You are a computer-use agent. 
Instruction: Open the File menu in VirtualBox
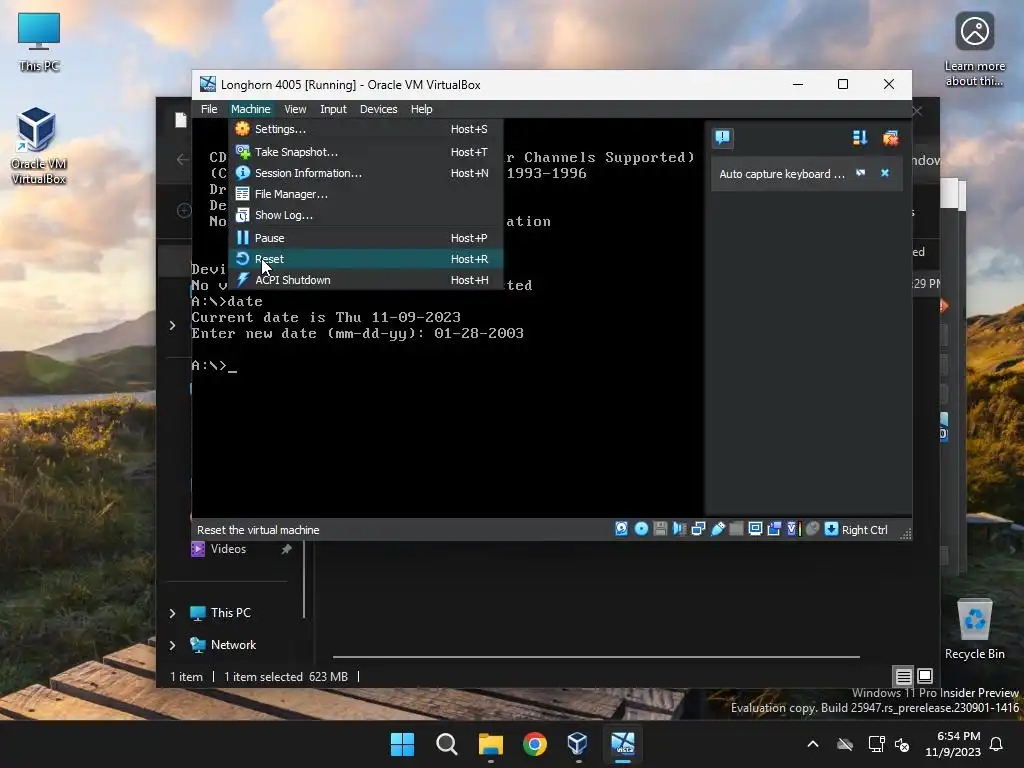[x=209, y=109]
